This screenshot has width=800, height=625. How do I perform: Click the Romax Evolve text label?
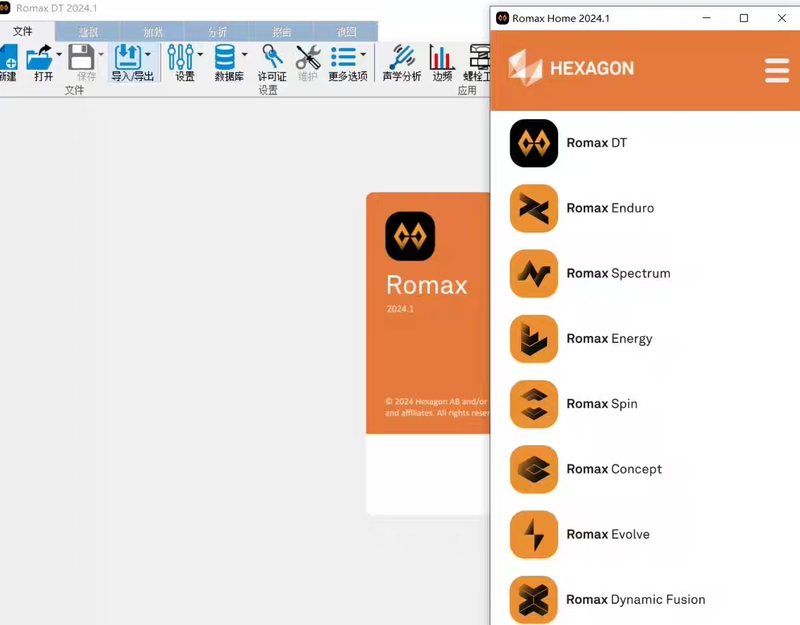608,535
